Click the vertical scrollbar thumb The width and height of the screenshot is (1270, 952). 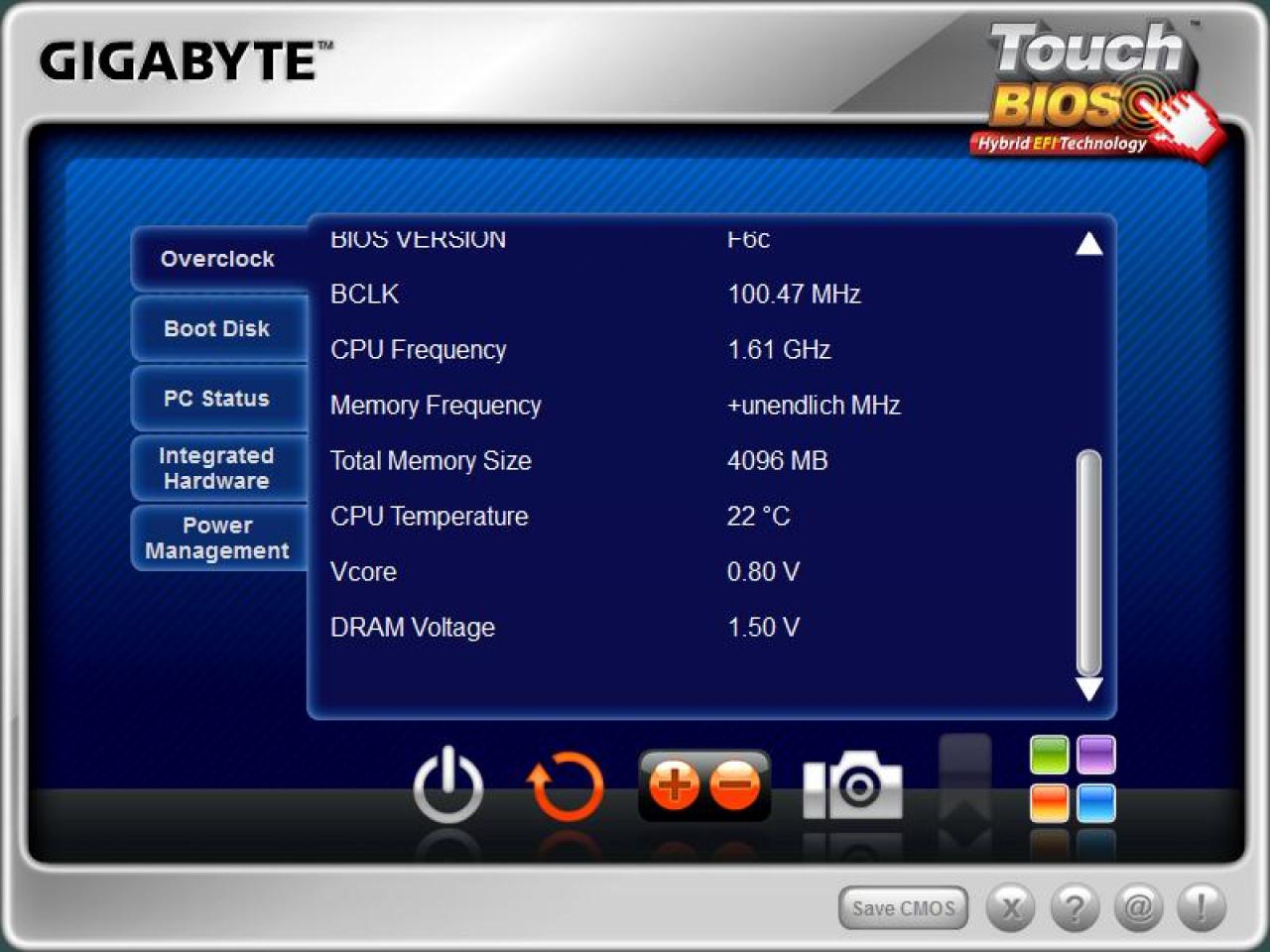(x=1088, y=562)
